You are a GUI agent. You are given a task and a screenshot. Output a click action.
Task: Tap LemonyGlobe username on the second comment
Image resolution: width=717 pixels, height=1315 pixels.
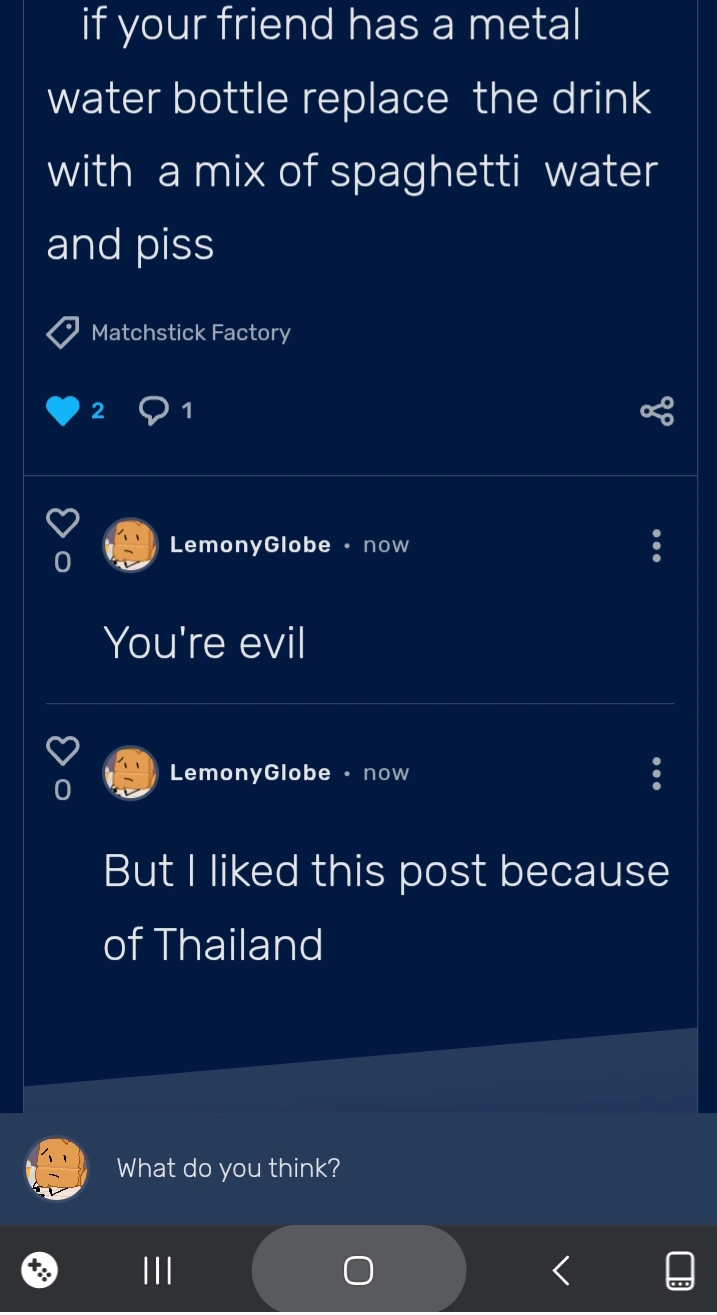[x=250, y=773]
